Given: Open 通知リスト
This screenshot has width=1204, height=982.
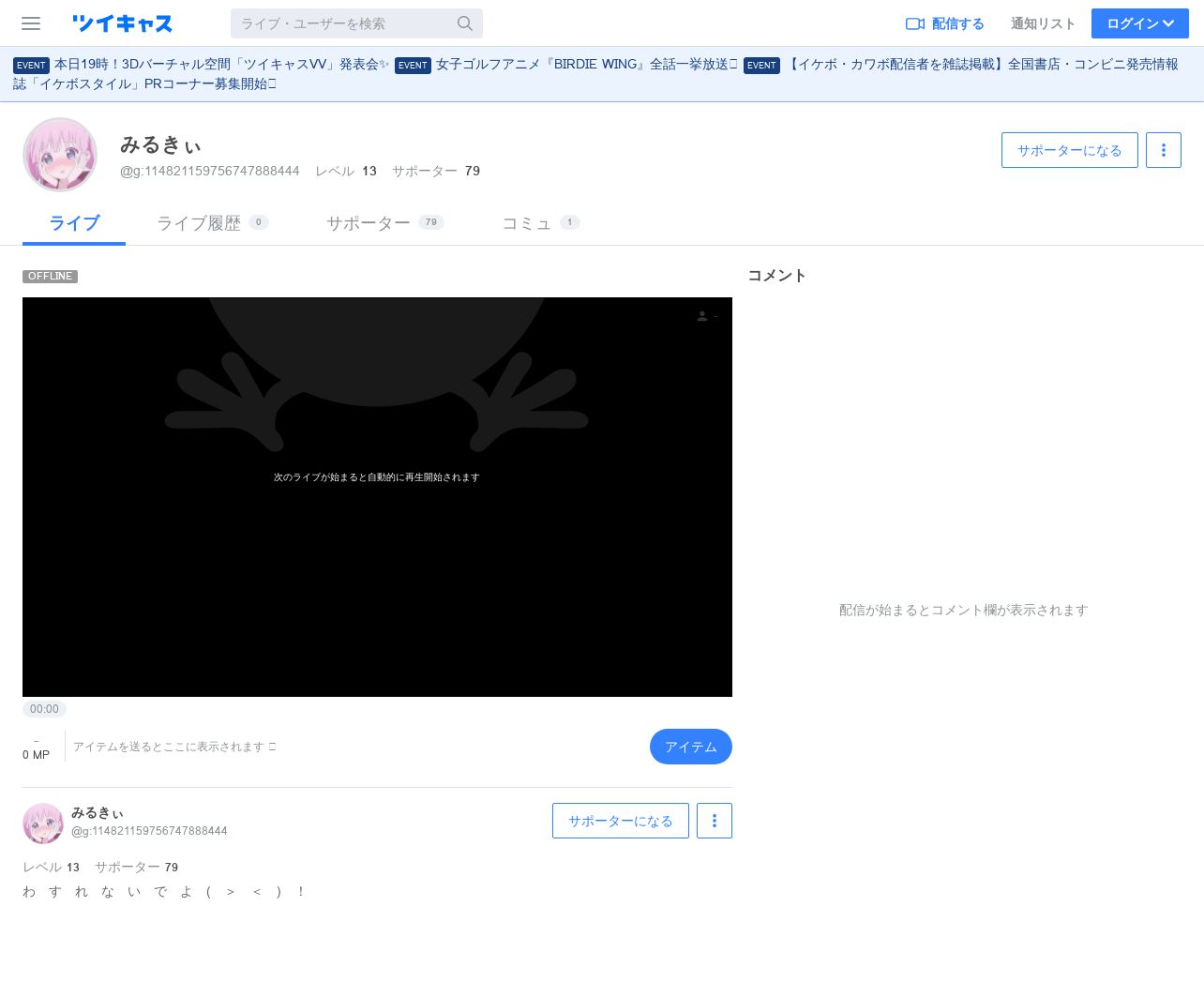Looking at the screenshot, I should point(1043,23).
